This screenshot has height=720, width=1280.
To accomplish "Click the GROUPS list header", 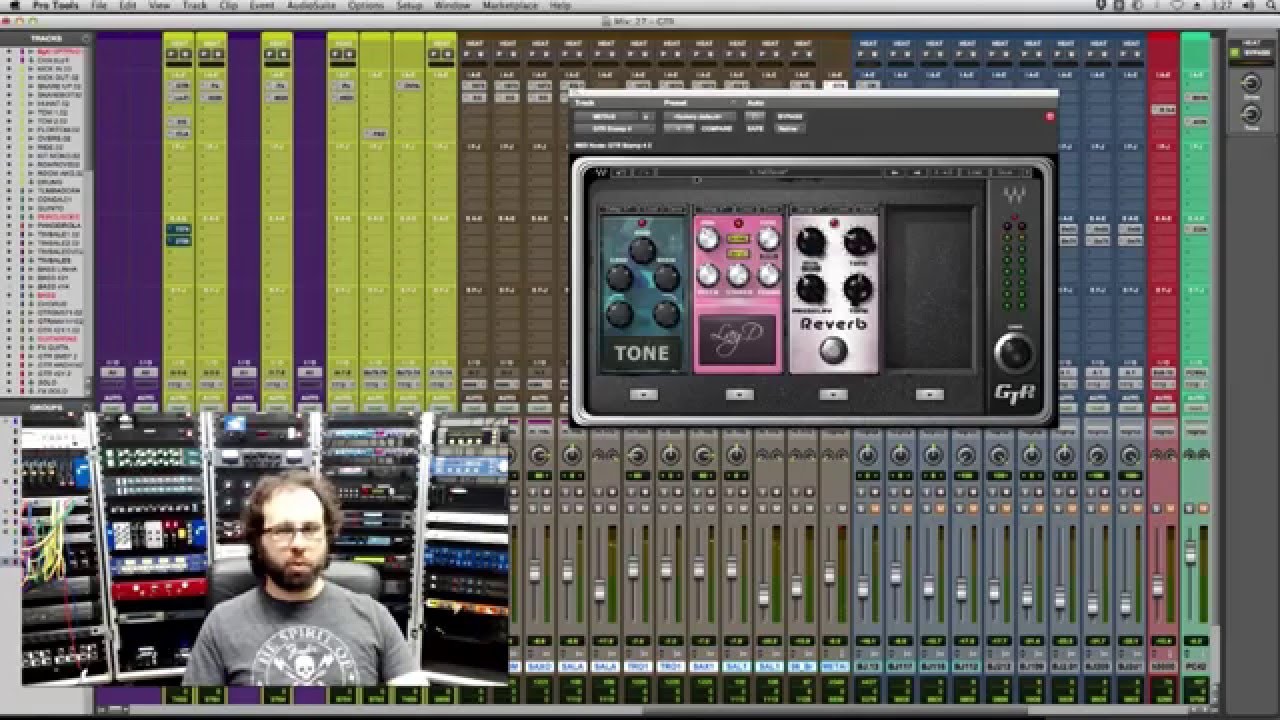I will tap(47, 409).
